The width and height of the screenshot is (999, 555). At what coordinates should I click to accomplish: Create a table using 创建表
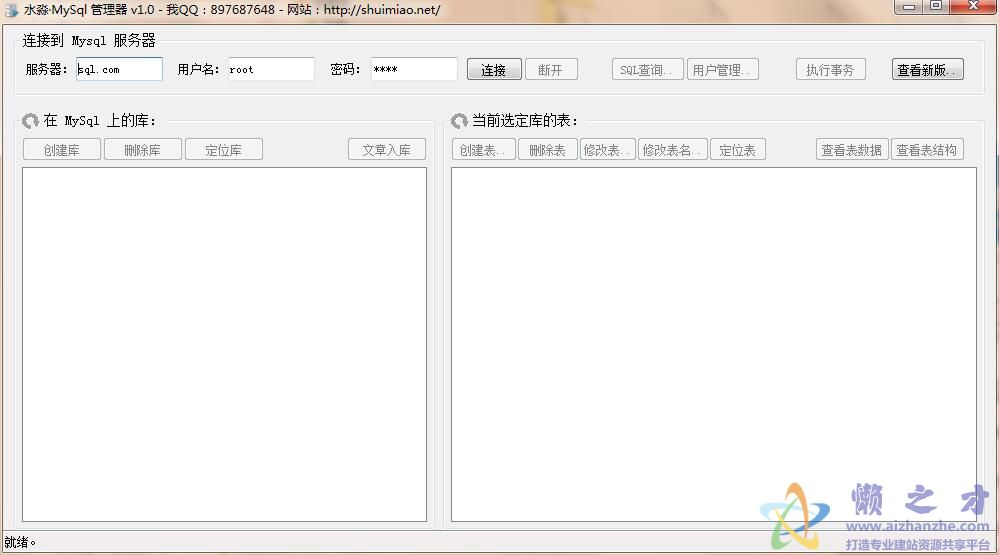[x=484, y=150]
